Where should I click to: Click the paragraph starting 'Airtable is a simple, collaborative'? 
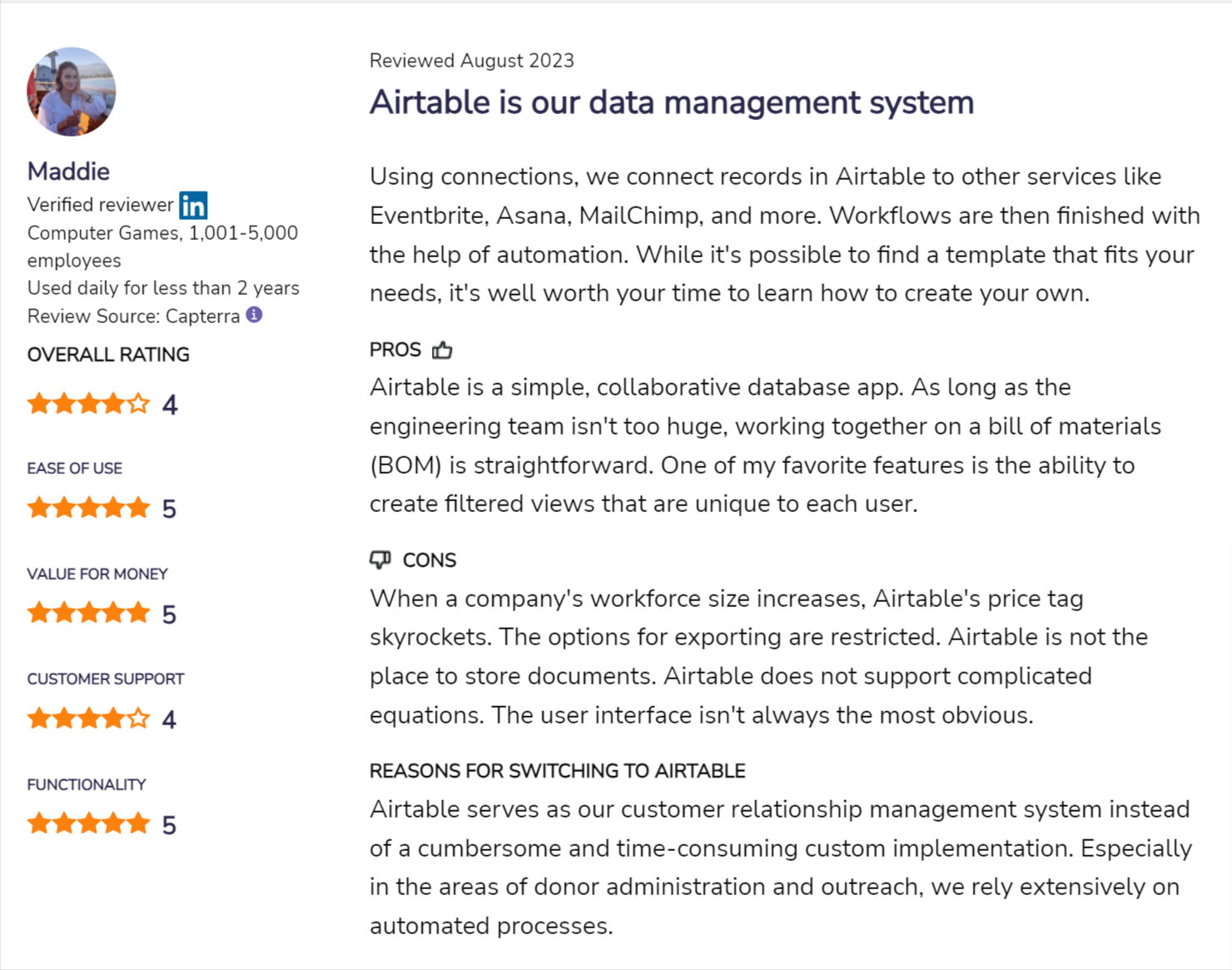(766, 445)
